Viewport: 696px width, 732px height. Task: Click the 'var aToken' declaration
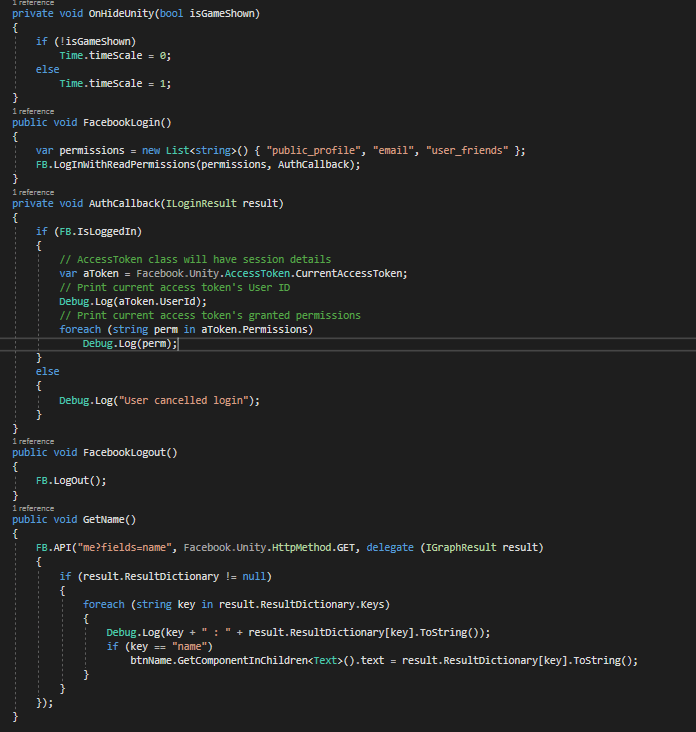pos(89,274)
